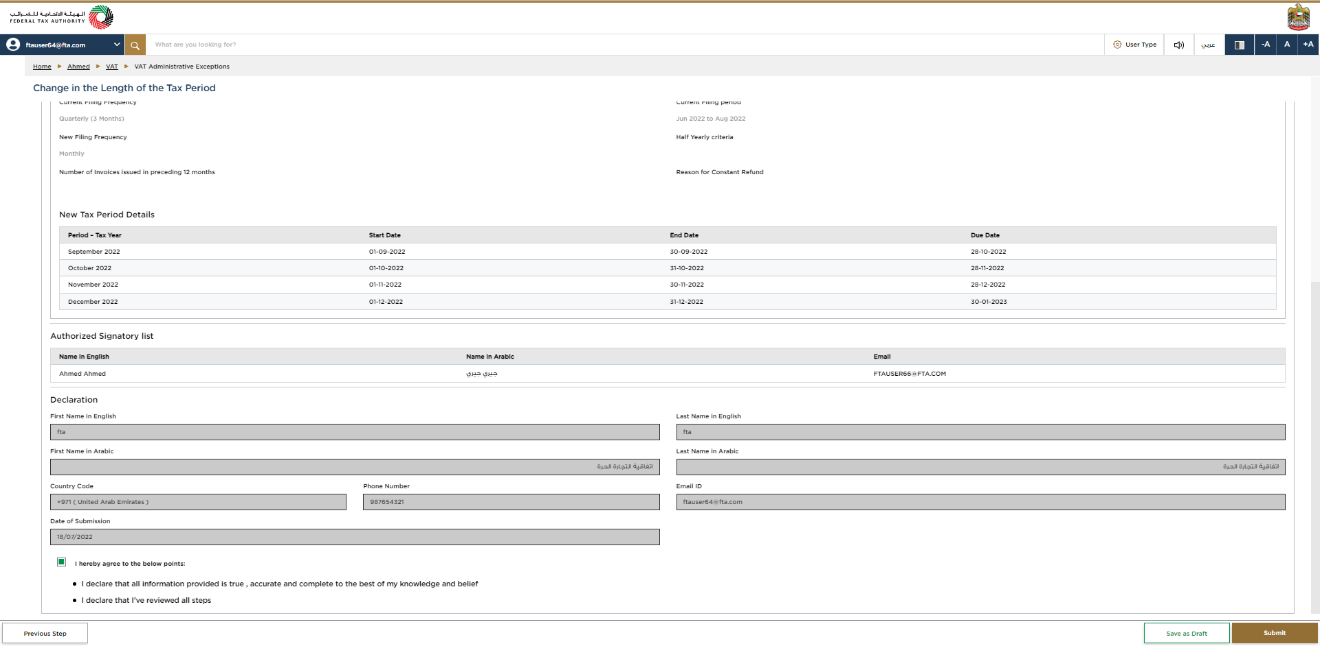
Task: Click end date '31-10-2022'
Action: [687, 268]
